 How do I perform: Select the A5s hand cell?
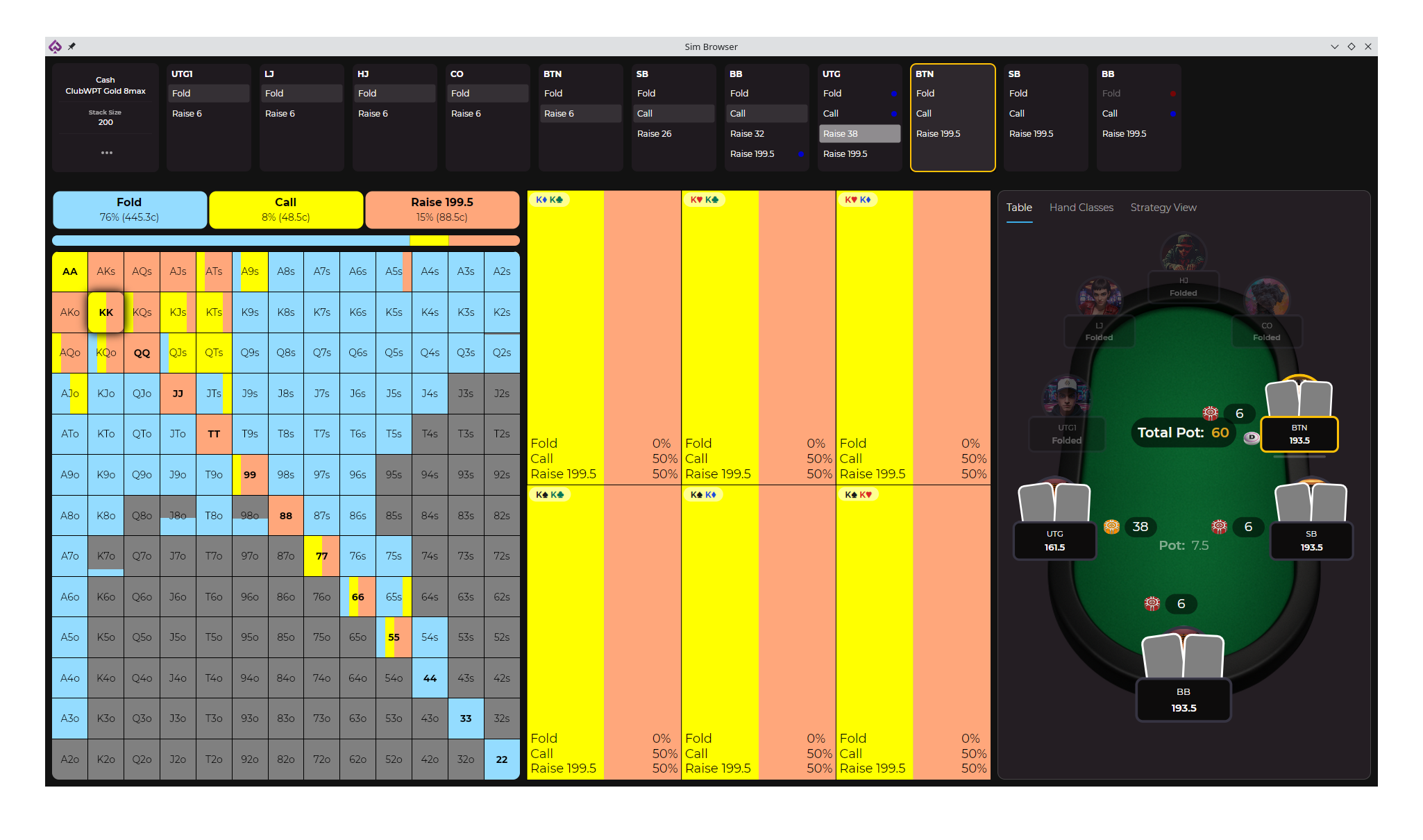(x=394, y=271)
